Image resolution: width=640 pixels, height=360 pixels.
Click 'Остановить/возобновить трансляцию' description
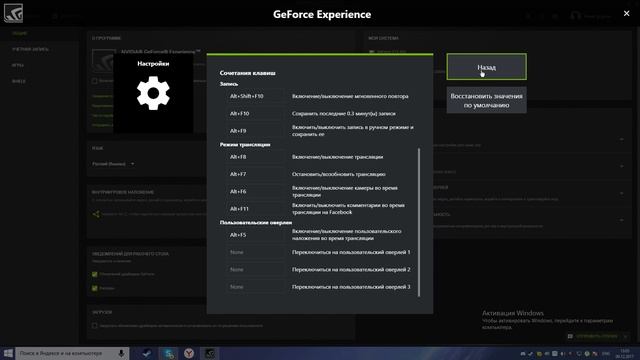338,174
